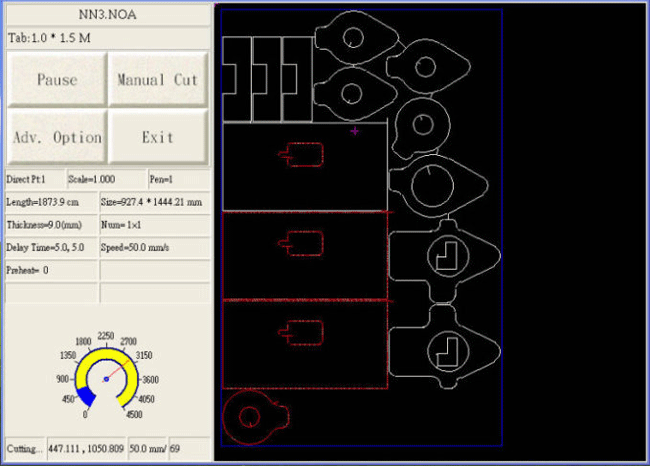Click the NN3.NOA file name title
The width and height of the screenshot is (650, 466).
(107, 15)
